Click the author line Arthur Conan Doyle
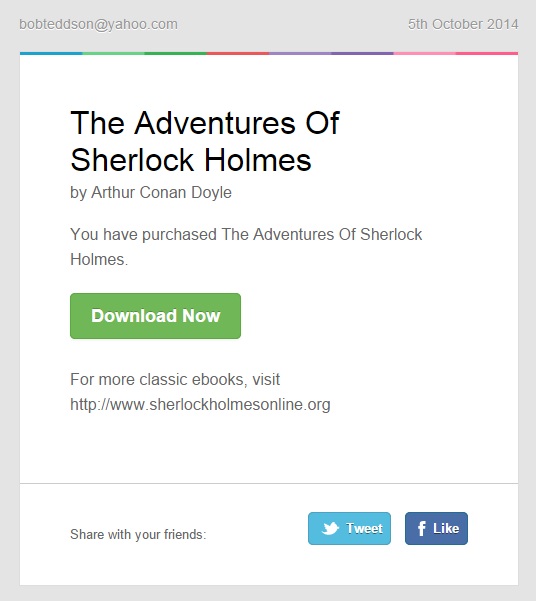The image size is (536, 601). (151, 192)
